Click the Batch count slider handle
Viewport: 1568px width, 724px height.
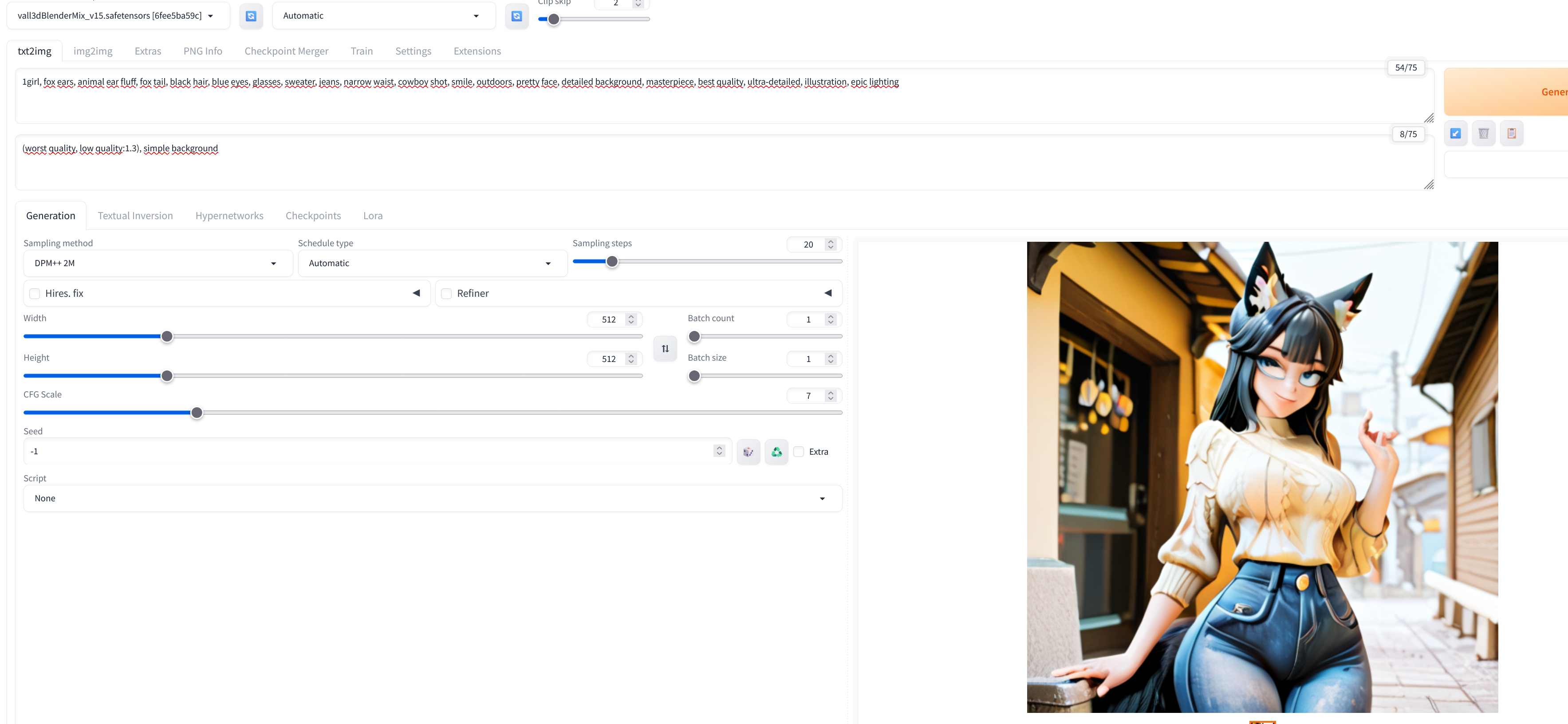pyautogui.click(x=694, y=336)
